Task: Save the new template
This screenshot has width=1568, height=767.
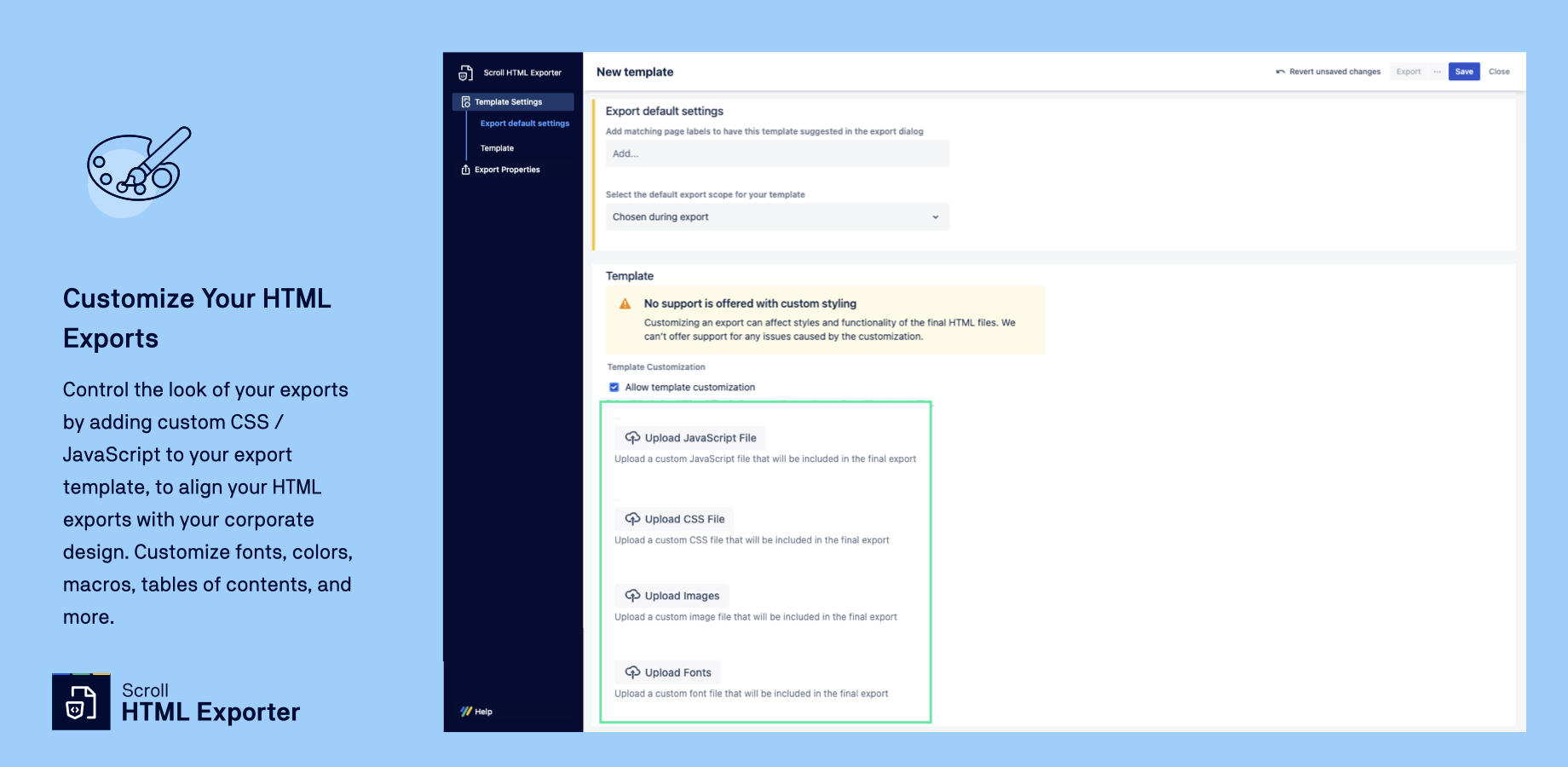Action: 1463,72
